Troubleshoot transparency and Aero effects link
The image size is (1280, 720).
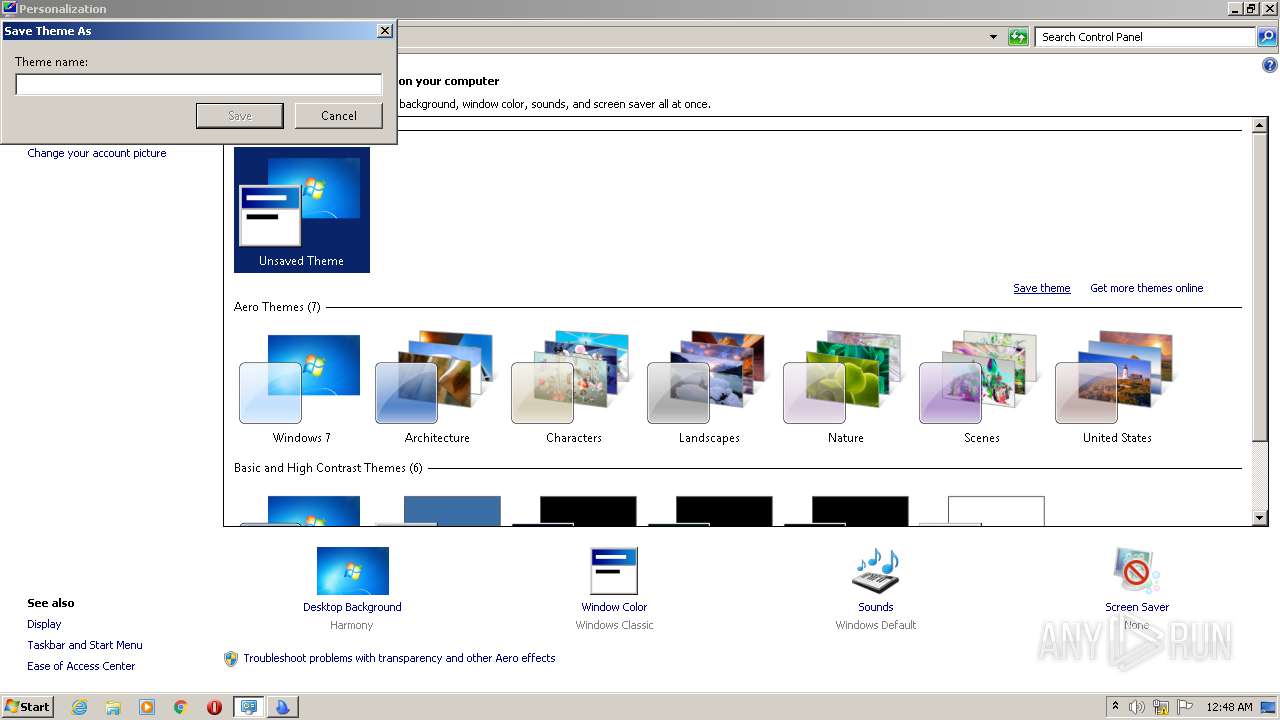click(x=399, y=658)
